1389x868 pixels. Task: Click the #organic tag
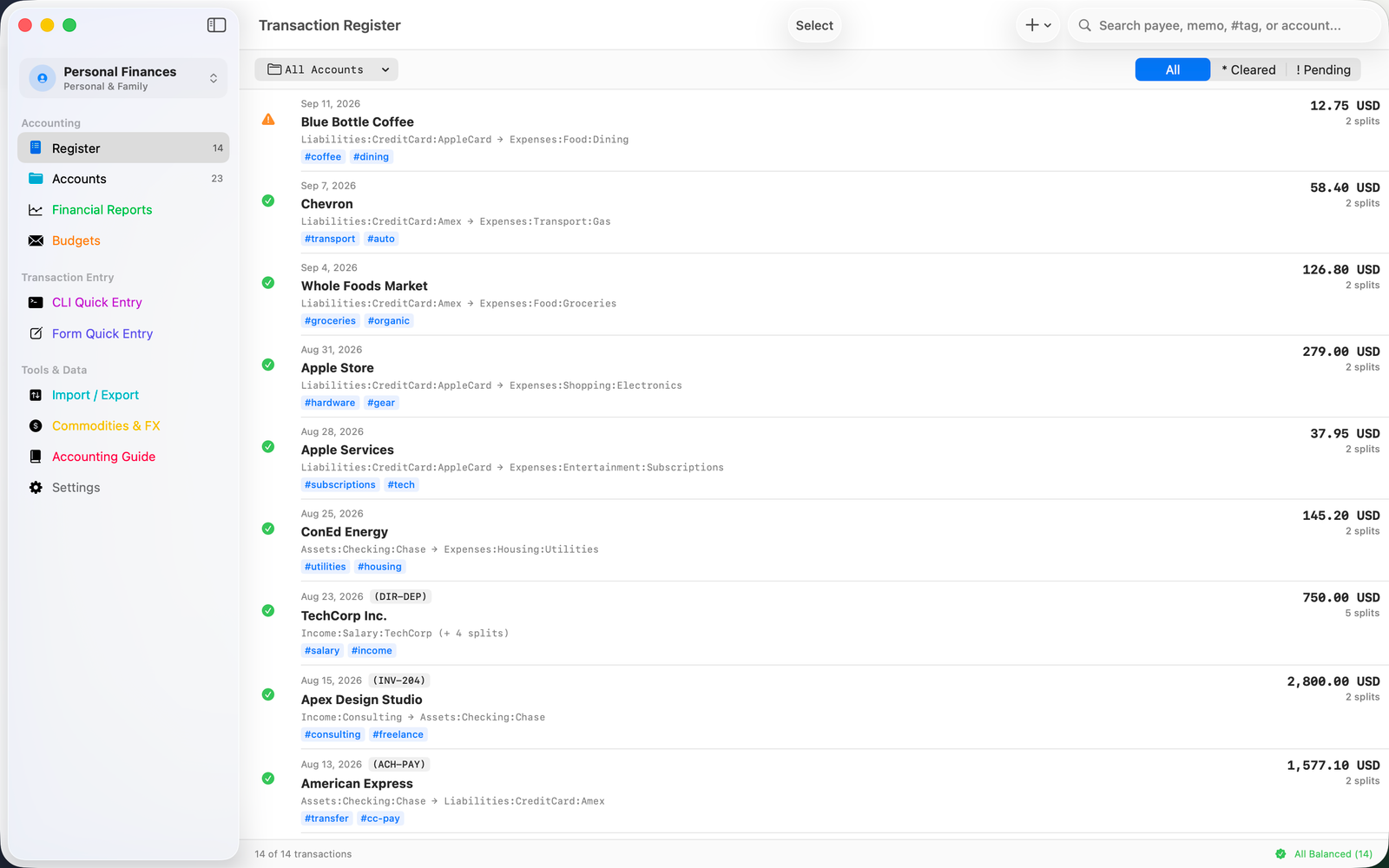pos(388,321)
